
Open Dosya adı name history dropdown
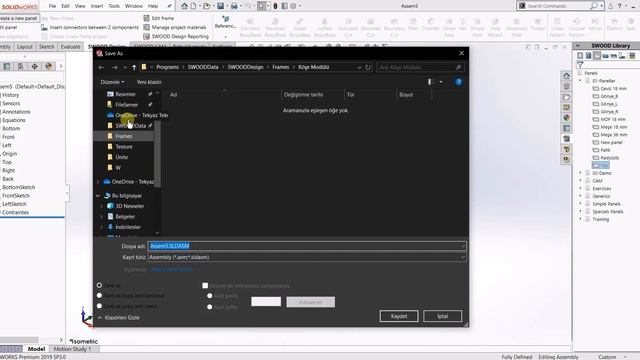click(463, 246)
